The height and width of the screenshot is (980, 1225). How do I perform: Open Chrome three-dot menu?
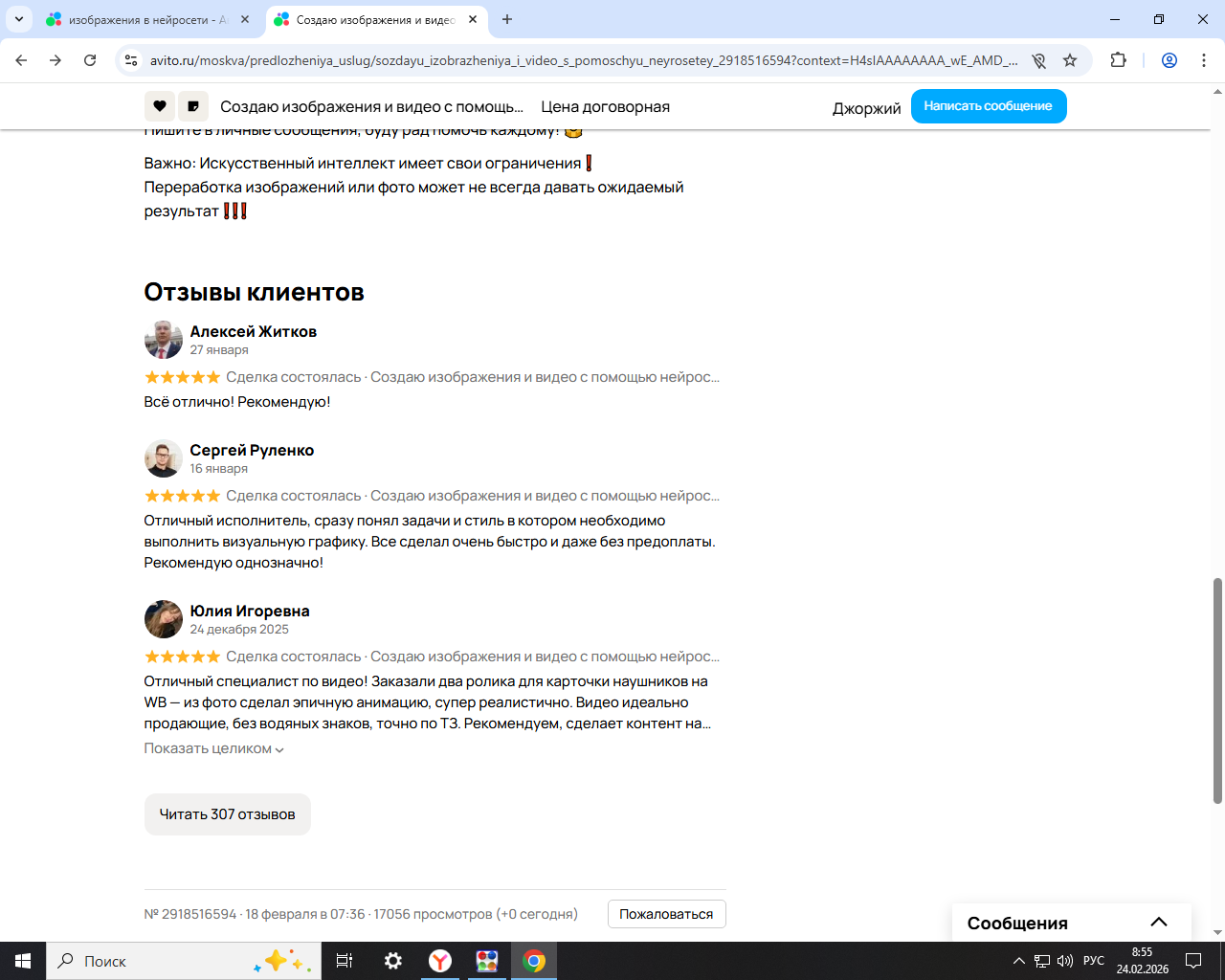click(1204, 60)
